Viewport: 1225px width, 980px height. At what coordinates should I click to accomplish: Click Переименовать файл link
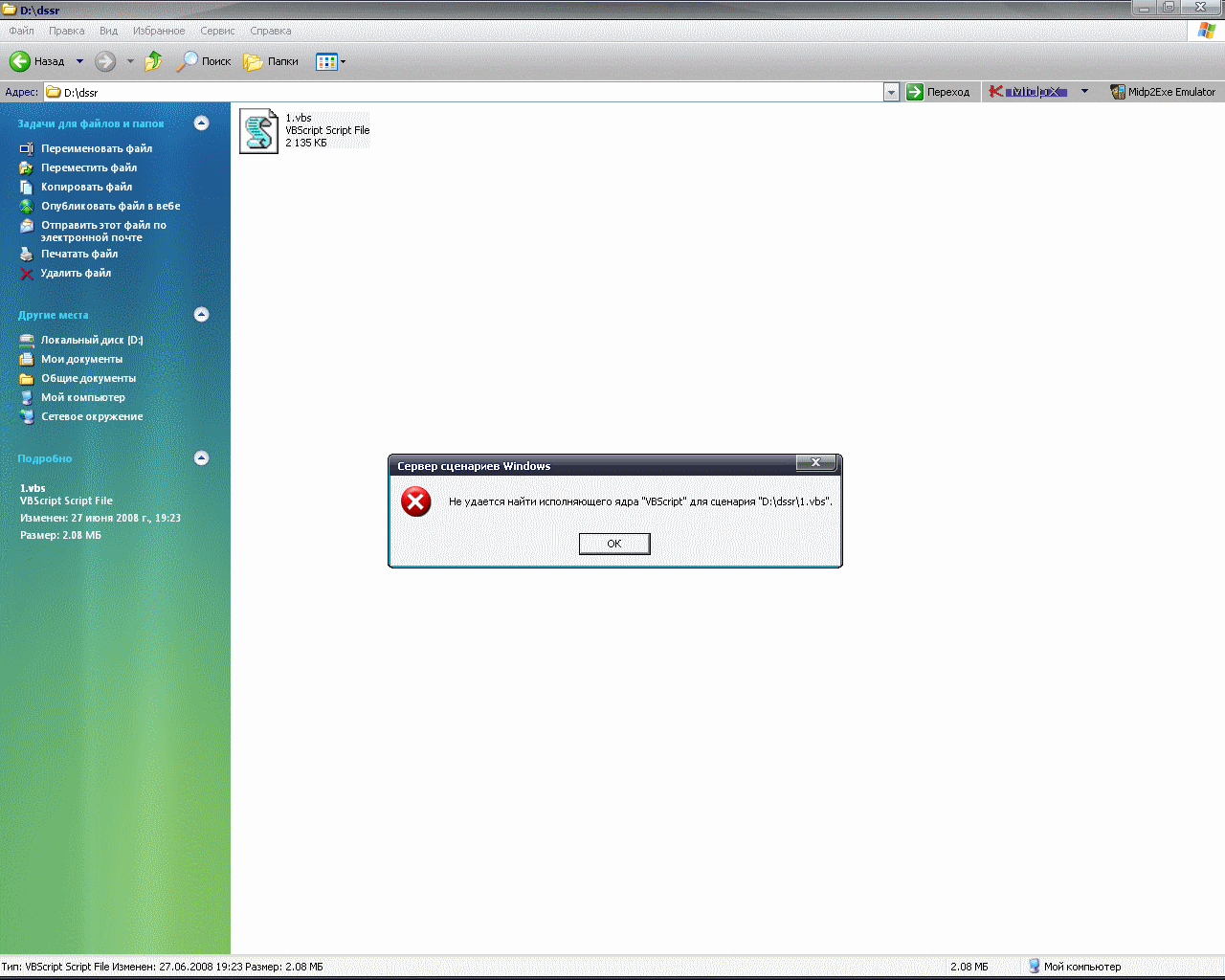tap(97, 148)
